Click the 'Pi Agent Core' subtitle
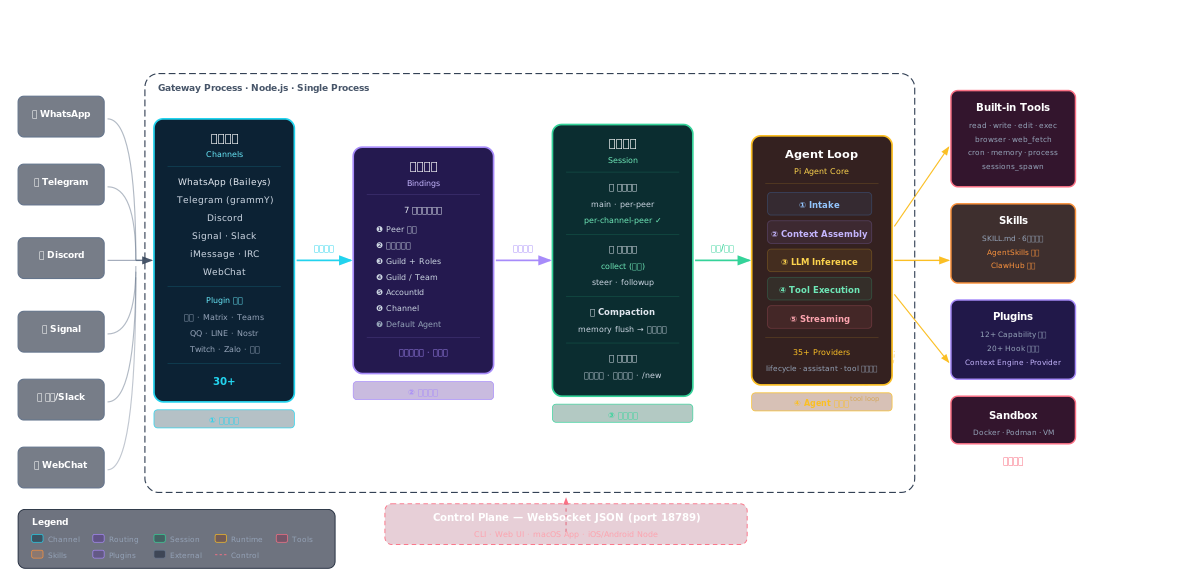 (821, 172)
